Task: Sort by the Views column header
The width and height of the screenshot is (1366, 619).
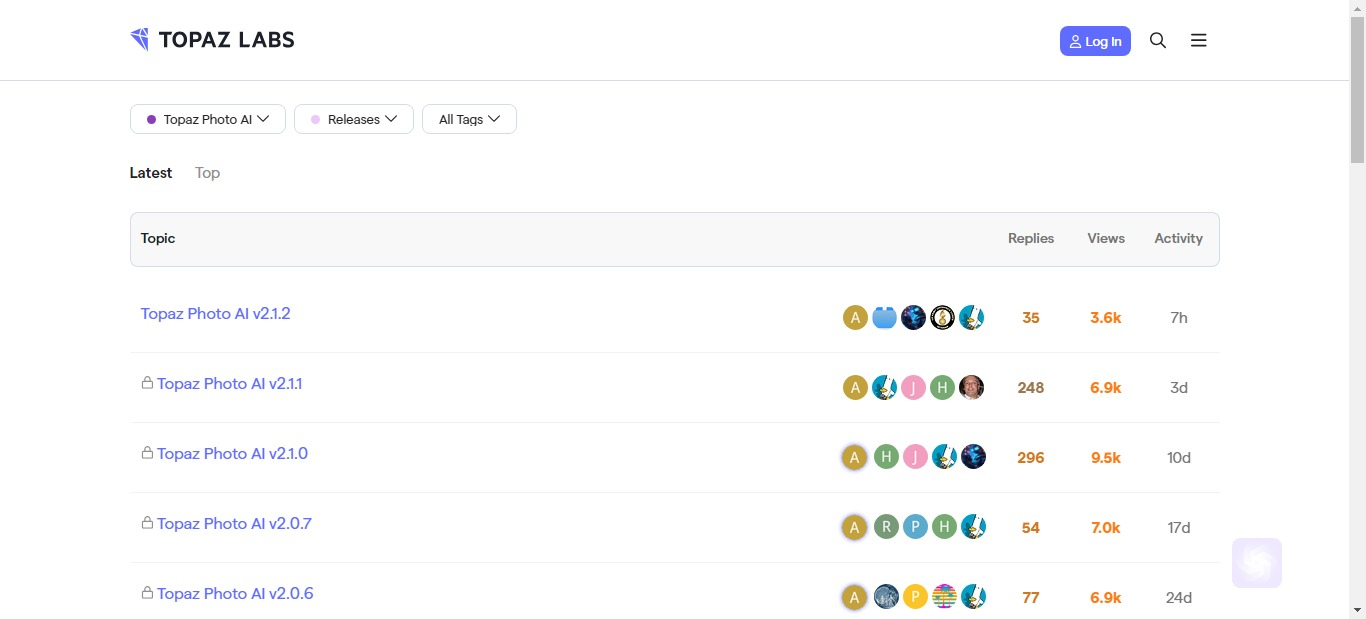Action: (x=1106, y=239)
